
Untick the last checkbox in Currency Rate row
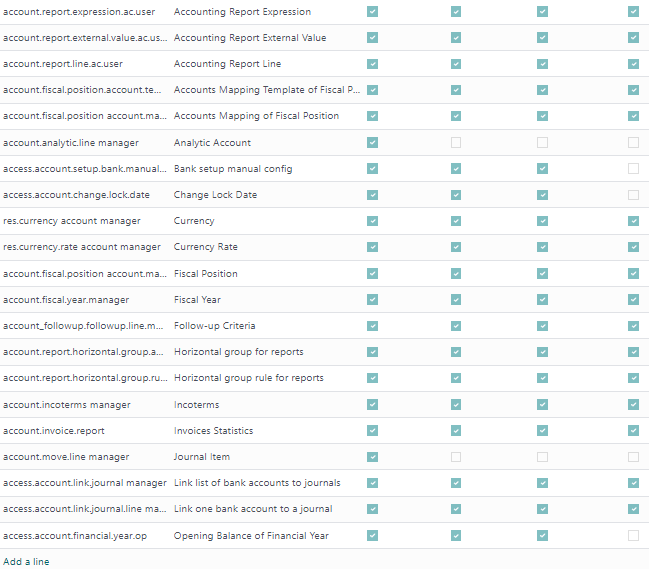click(633, 247)
